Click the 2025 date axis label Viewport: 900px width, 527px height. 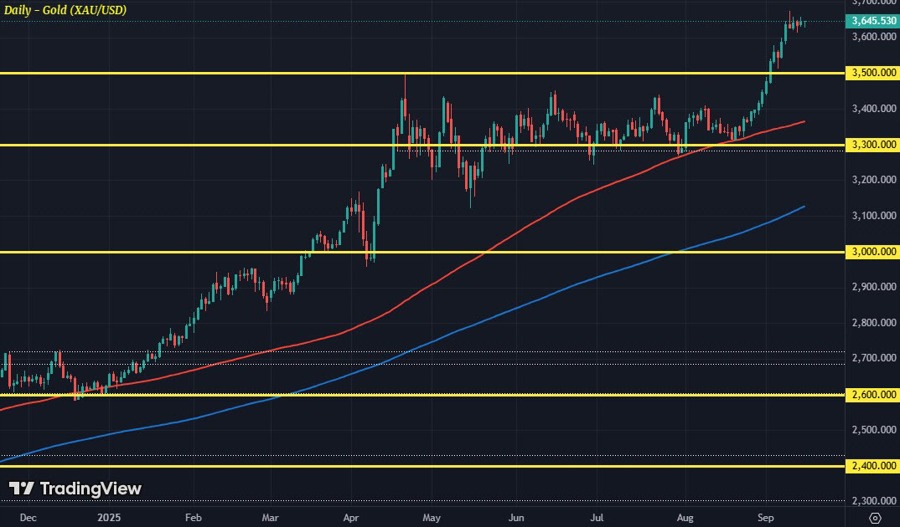(109, 518)
